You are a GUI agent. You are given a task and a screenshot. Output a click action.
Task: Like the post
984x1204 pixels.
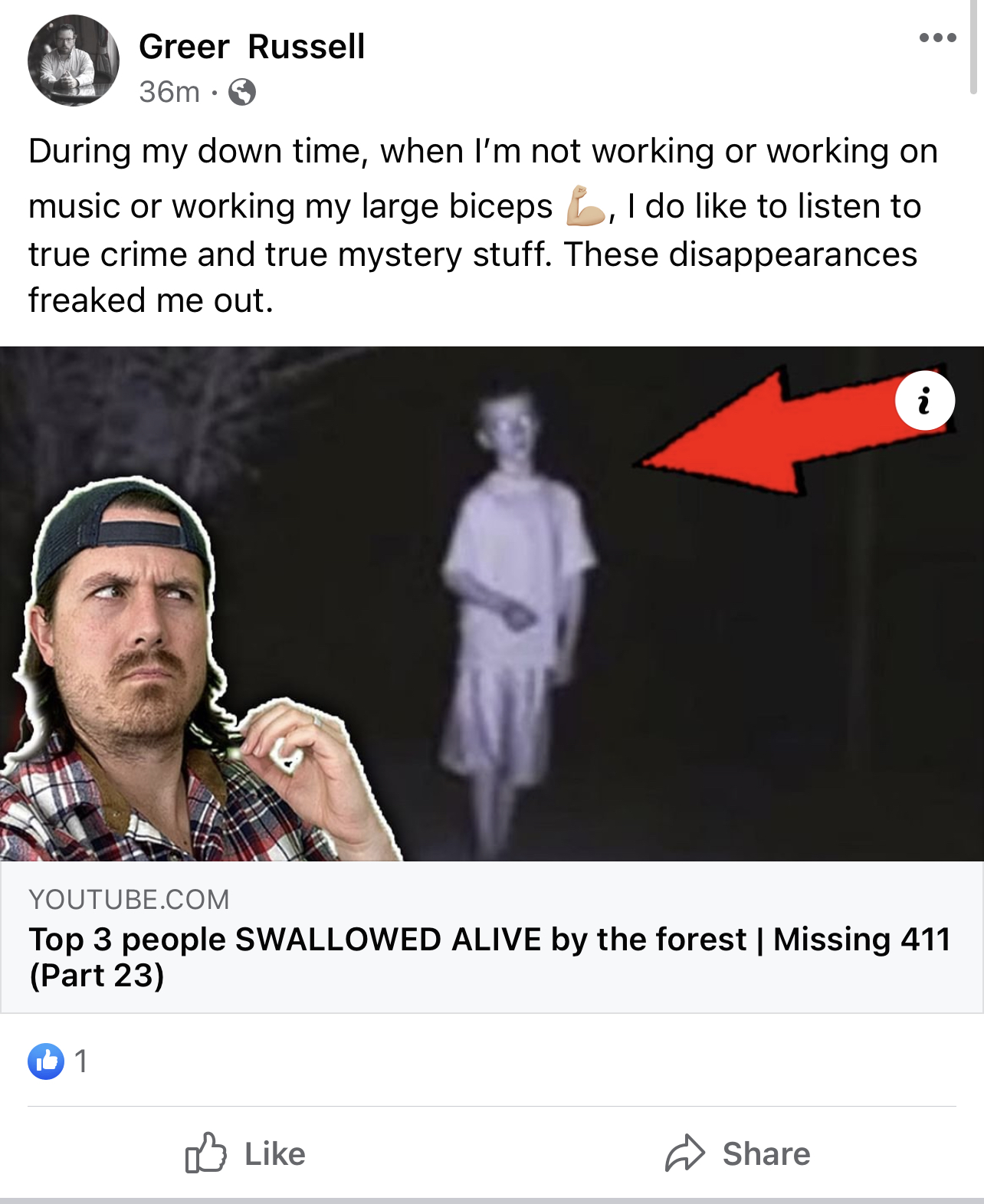click(245, 1153)
